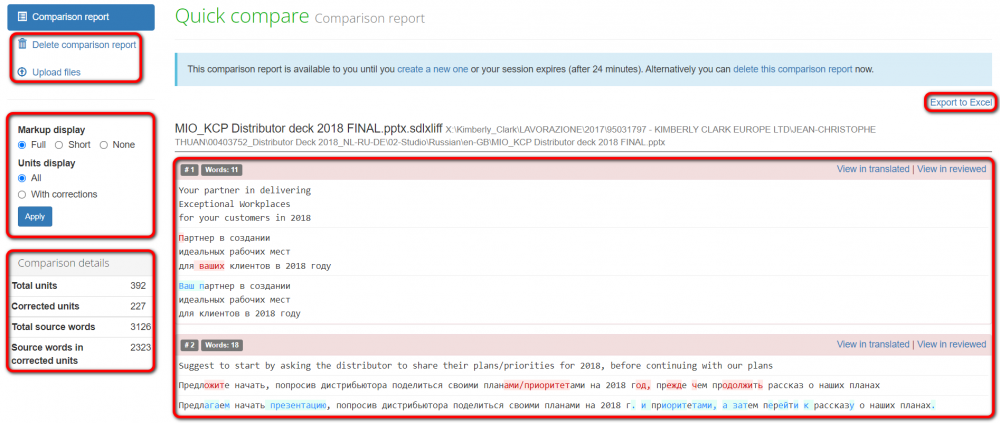This screenshot has width=1000, height=423.
Task: Select the Short markup display option
Action: click(59, 145)
